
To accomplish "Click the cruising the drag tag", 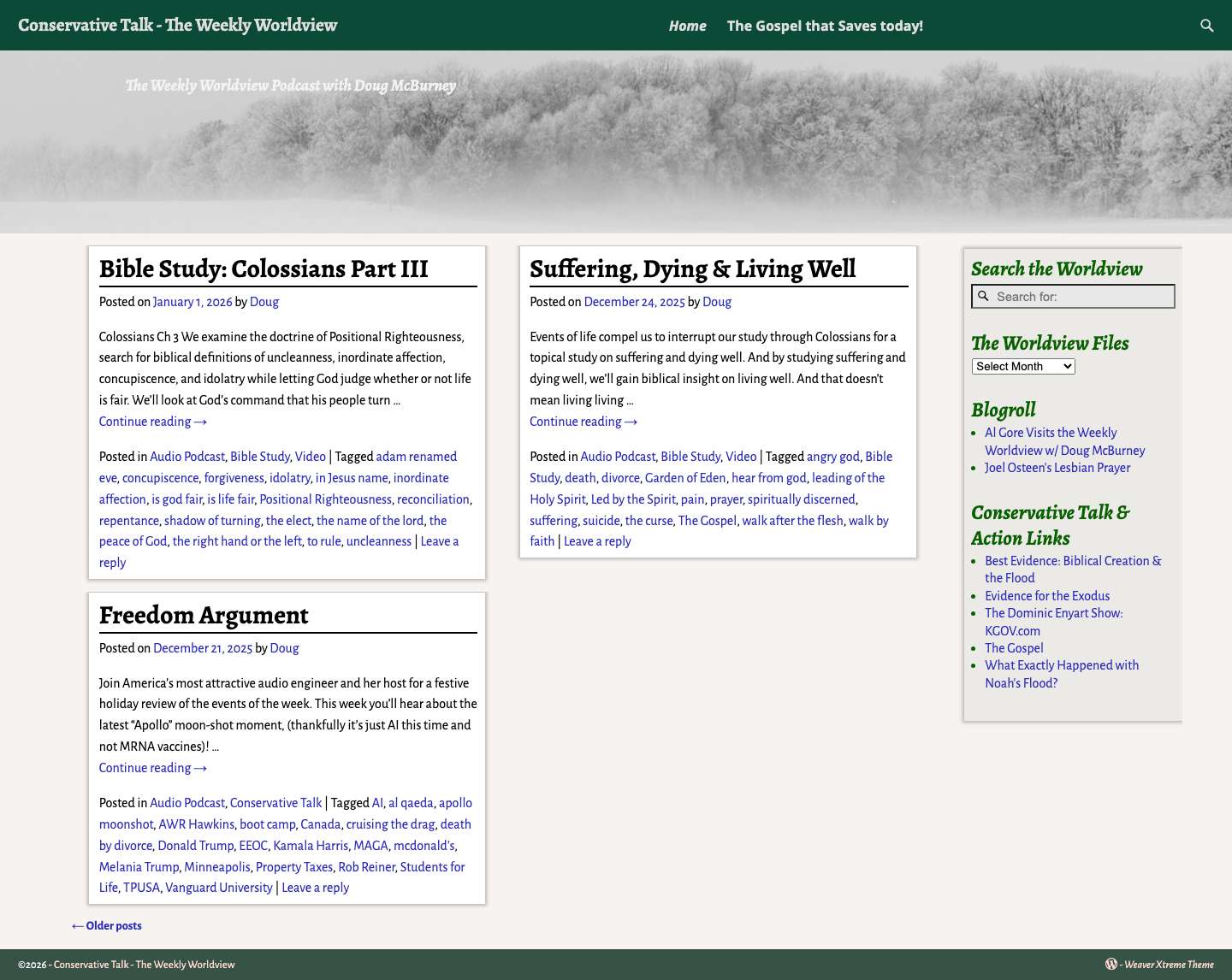I will (x=390, y=824).
